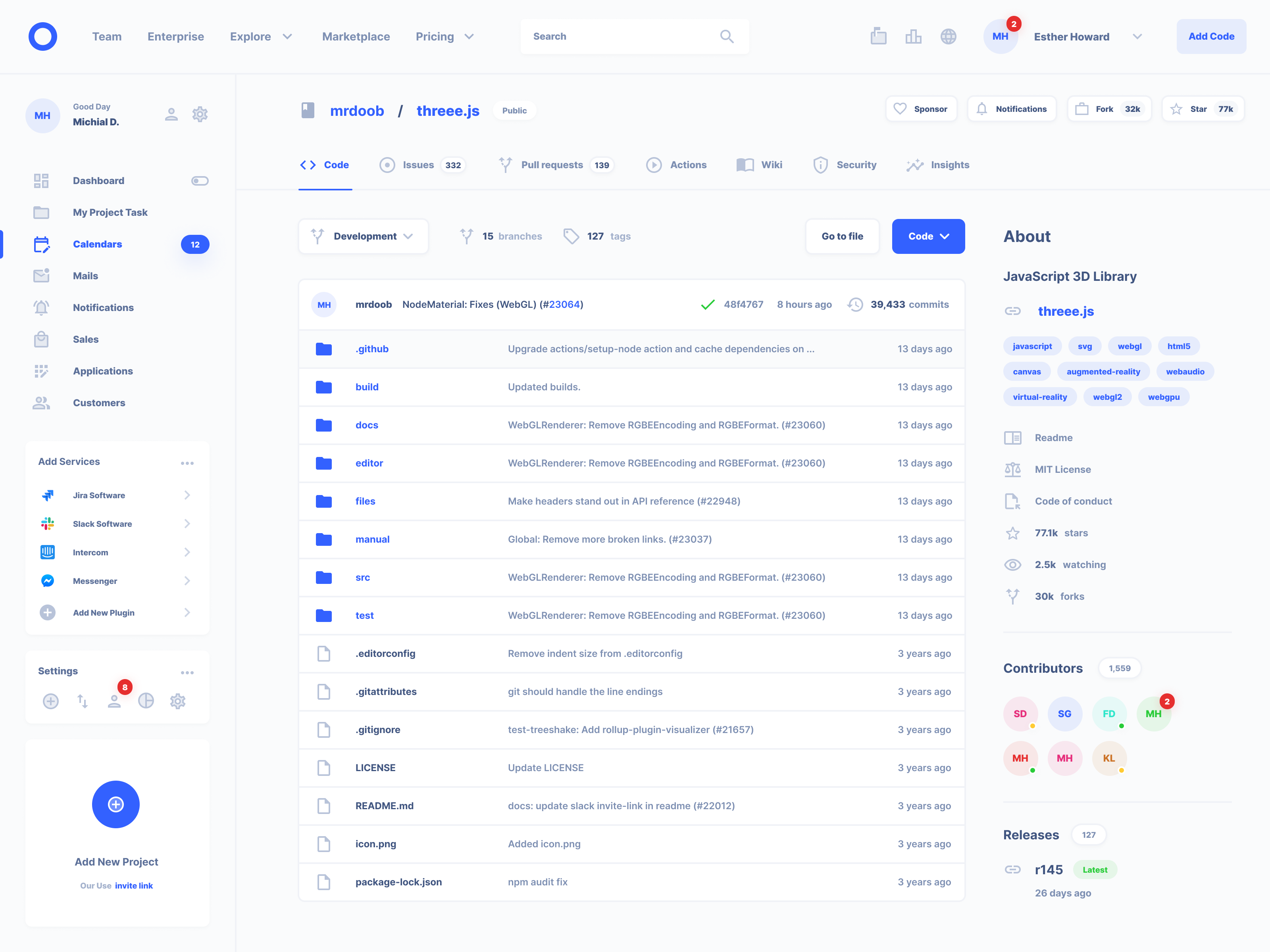Open the package-lock.json file

398,882
